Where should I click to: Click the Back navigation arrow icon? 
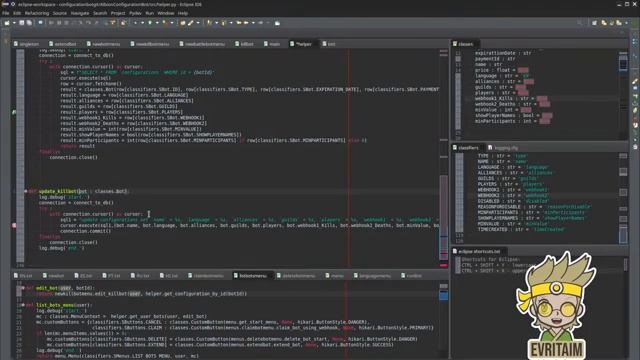point(239,23)
